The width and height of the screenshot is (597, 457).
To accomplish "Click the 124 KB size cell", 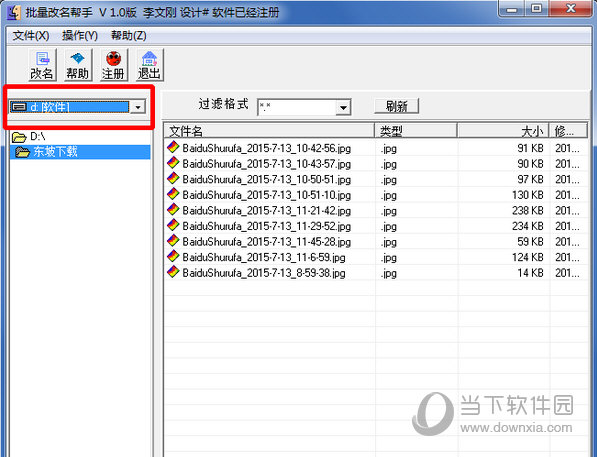I will (527, 257).
